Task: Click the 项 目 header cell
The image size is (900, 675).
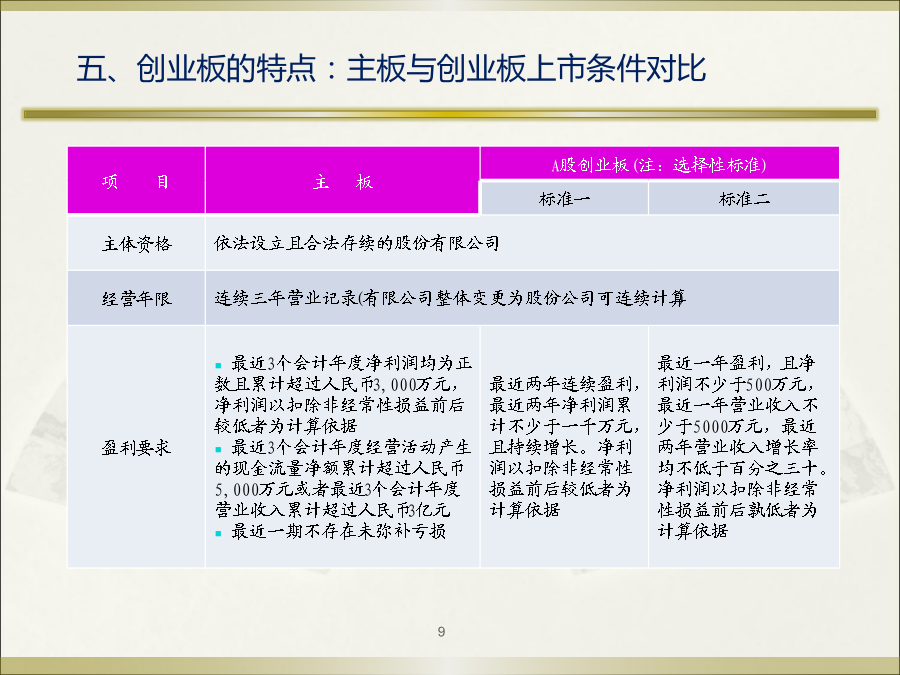Action: tap(136, 181)
